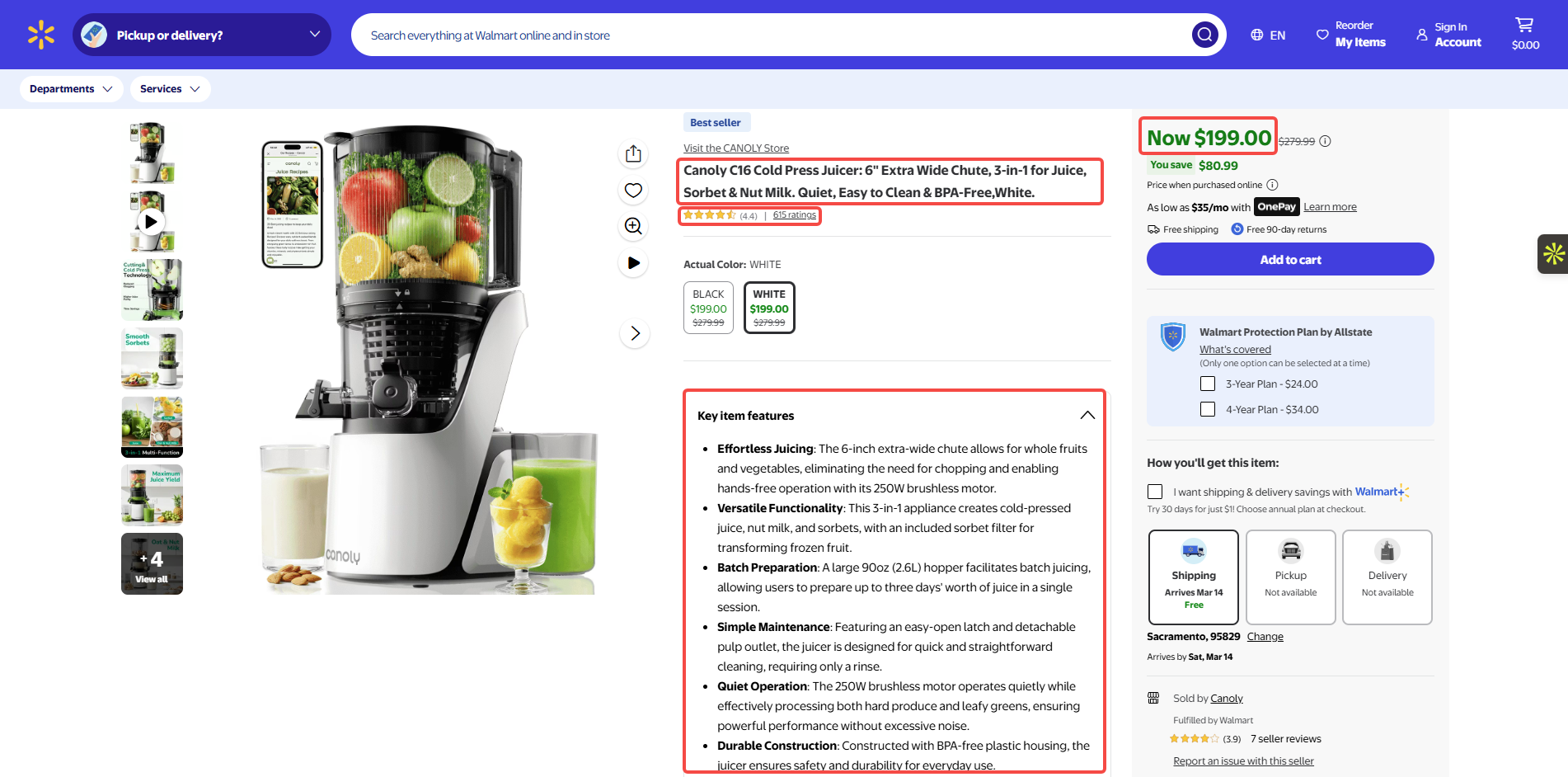Viewport: 1568px width, 777px height.
Task: Click the Walmart spark logo
Action: 40,35
